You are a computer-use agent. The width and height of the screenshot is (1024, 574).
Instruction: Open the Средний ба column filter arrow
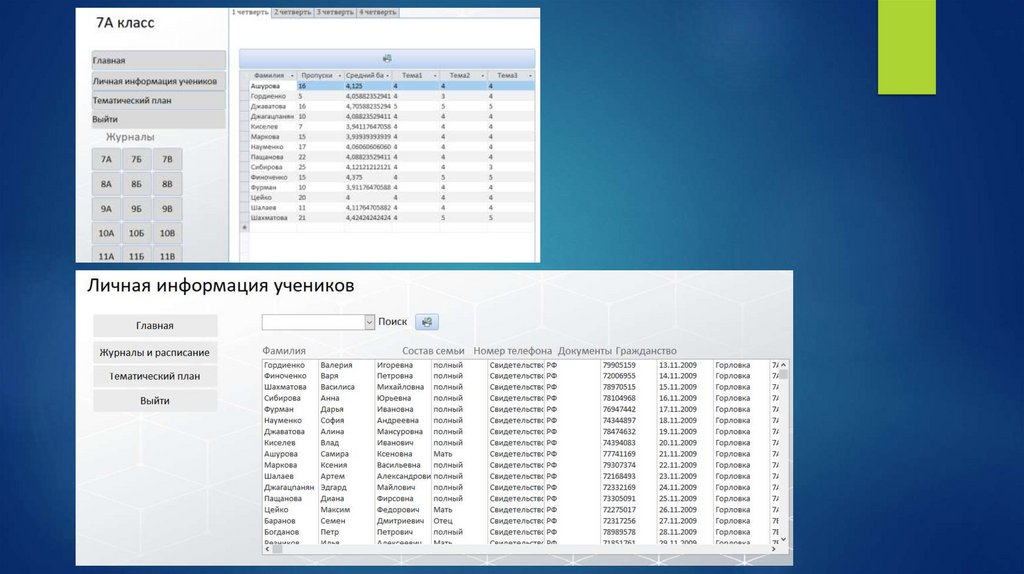tap(388, 76)
